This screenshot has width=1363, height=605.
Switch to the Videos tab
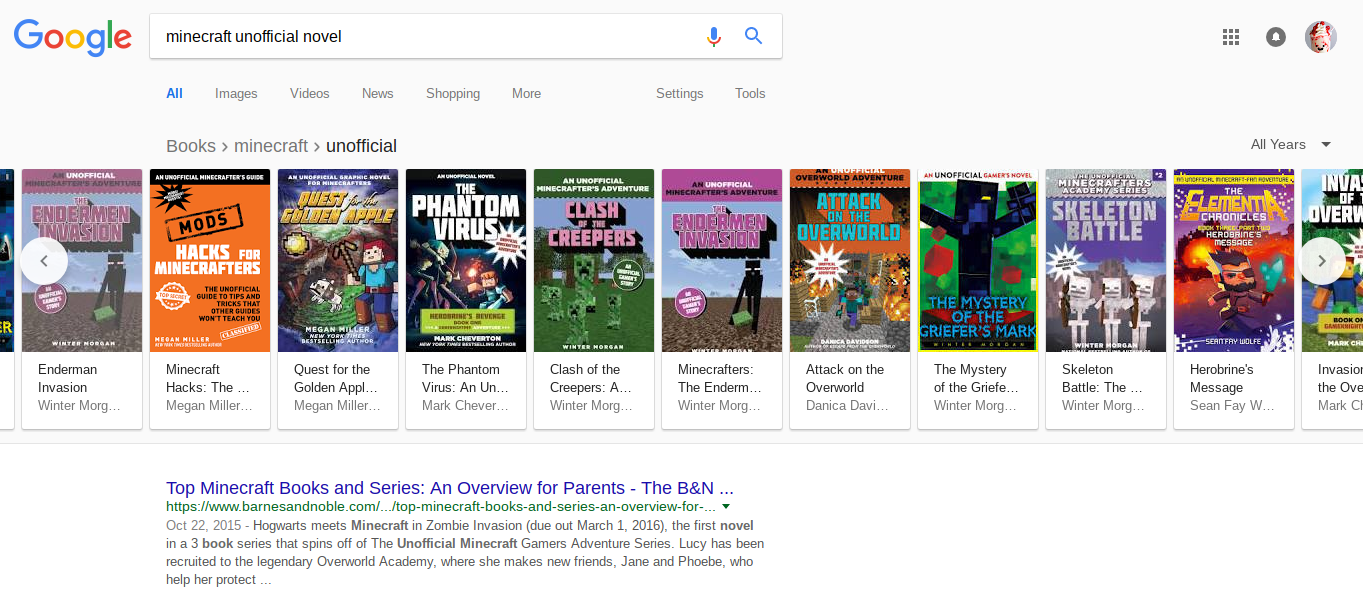tap(309, 93)
